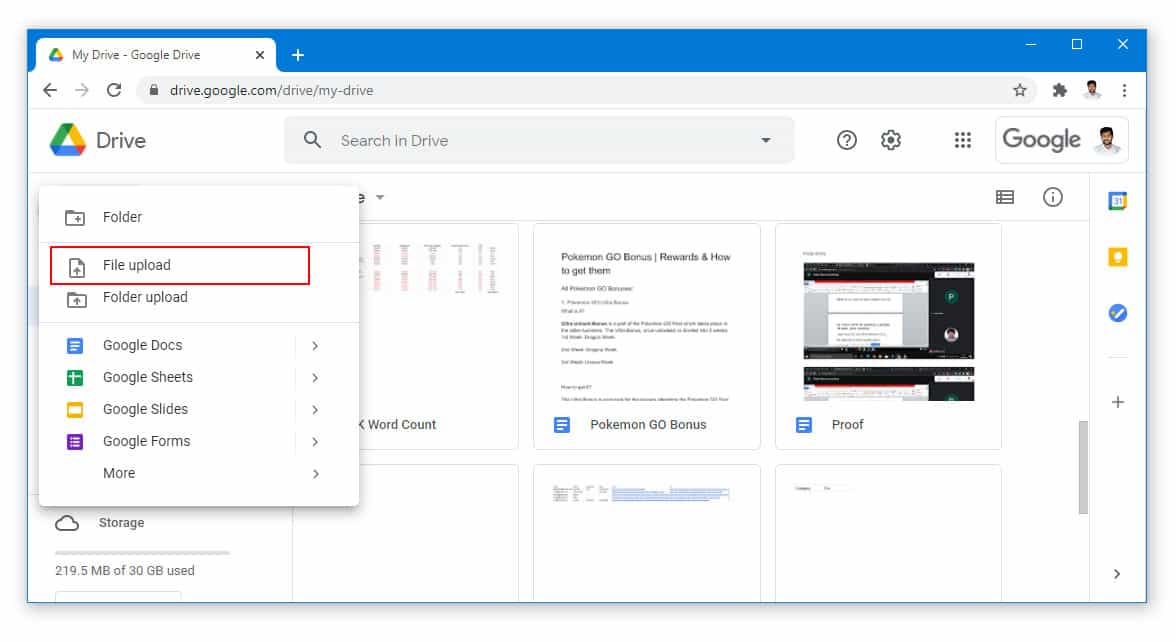The width and height of the screenshot is (1176, 642).
Task: Select Folder upload menu item
Action: [x=199, y=298]
